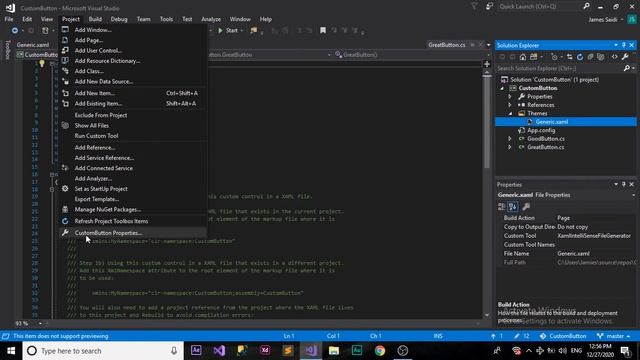Click the Property Pages wrench icon in Properties panel
Image resolution: width=640 pixels, height=360 pixels.
click(526, 207)
